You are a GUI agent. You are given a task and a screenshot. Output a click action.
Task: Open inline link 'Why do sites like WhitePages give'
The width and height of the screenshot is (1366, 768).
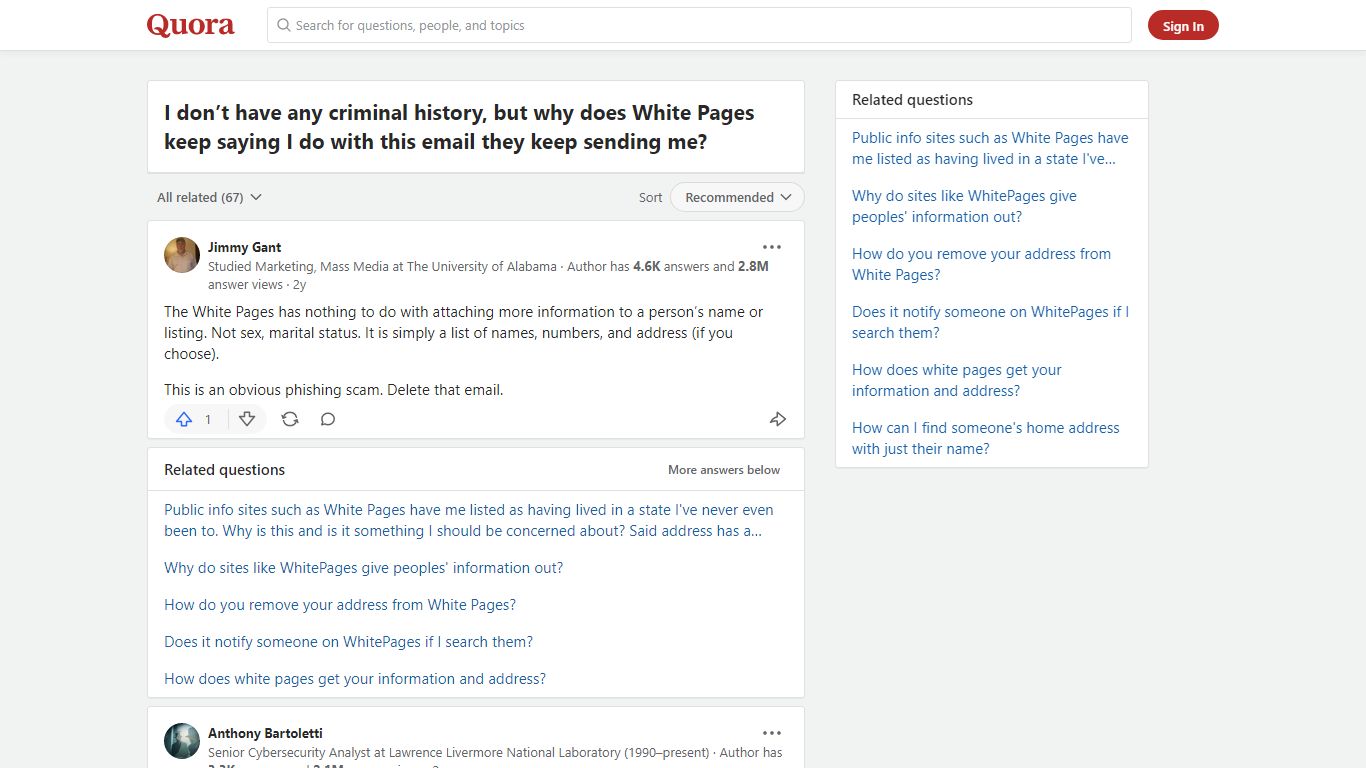point(363,568)
